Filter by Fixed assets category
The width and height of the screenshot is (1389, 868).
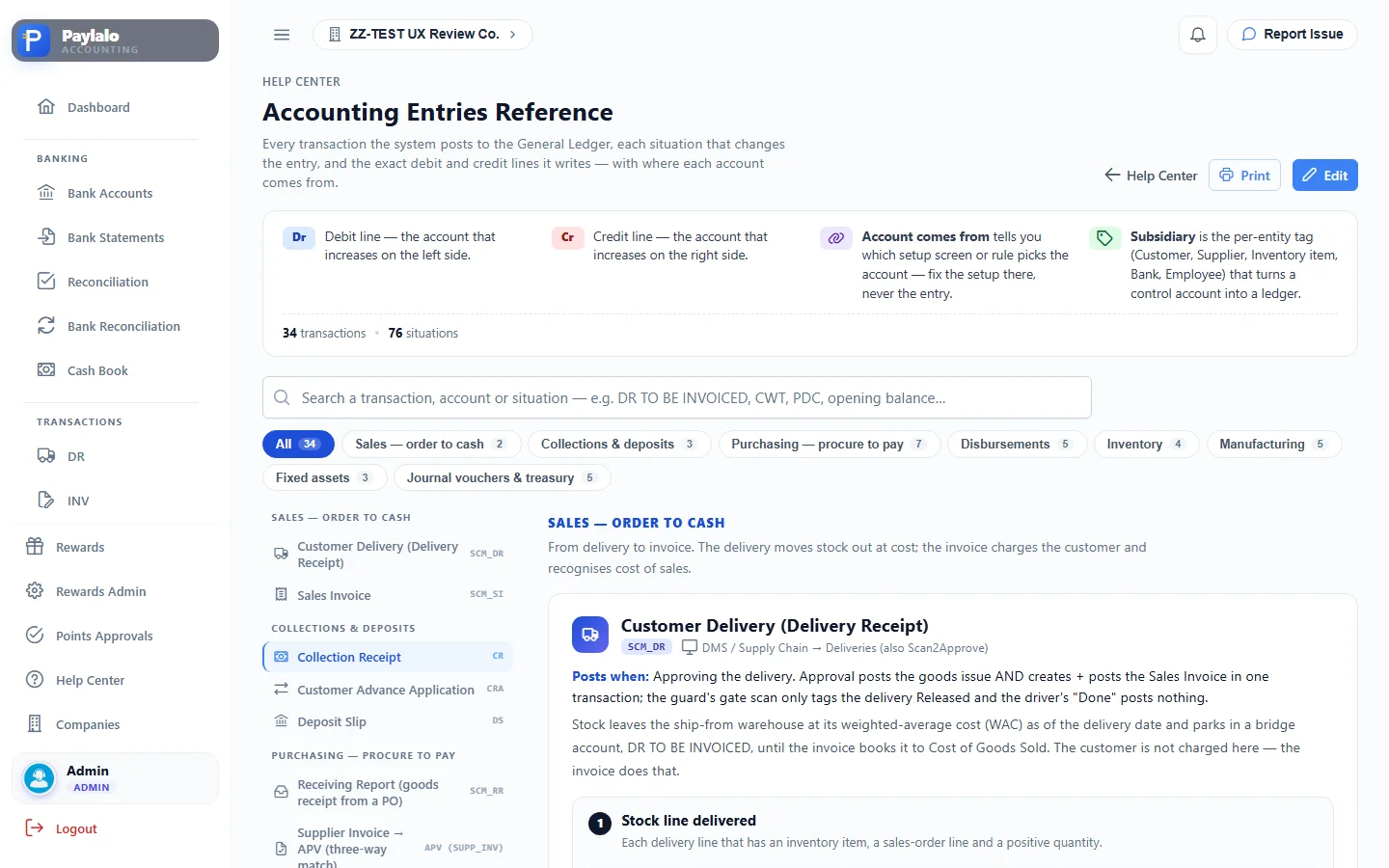point(324,477)
